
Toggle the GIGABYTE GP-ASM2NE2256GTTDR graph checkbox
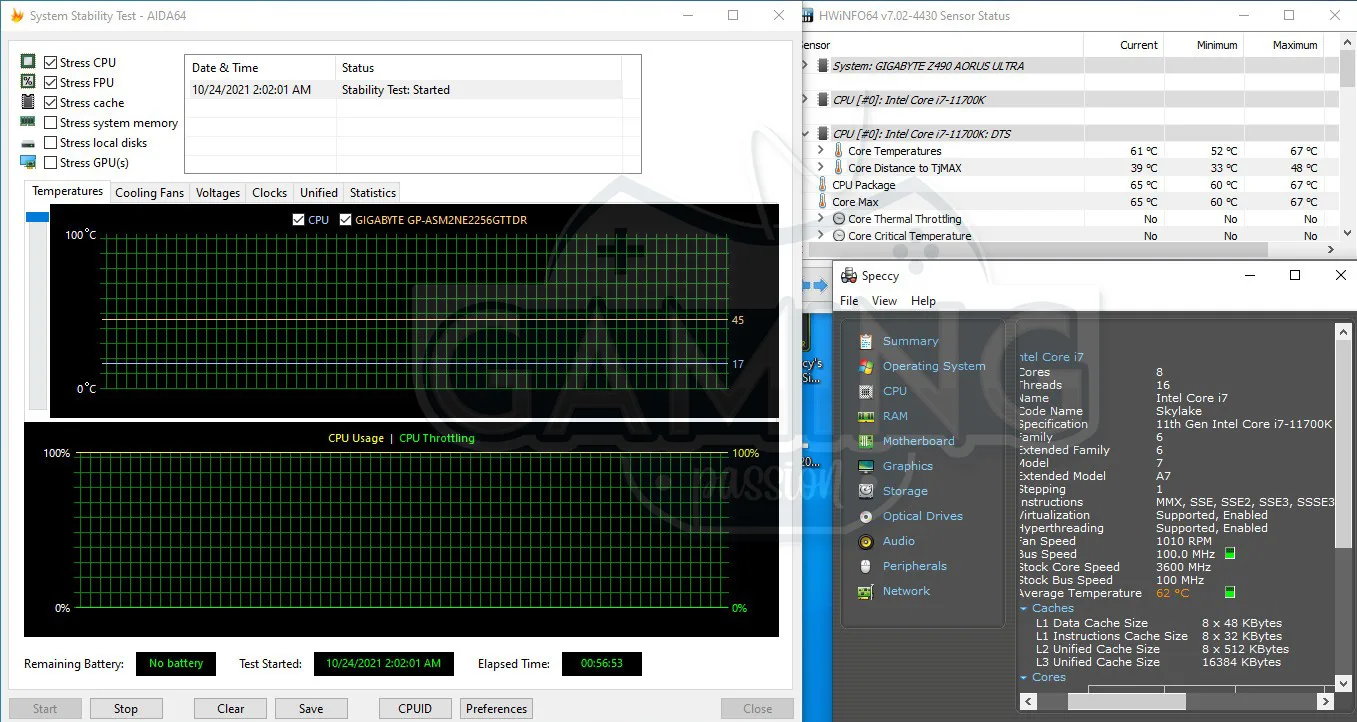click(346, 220)
